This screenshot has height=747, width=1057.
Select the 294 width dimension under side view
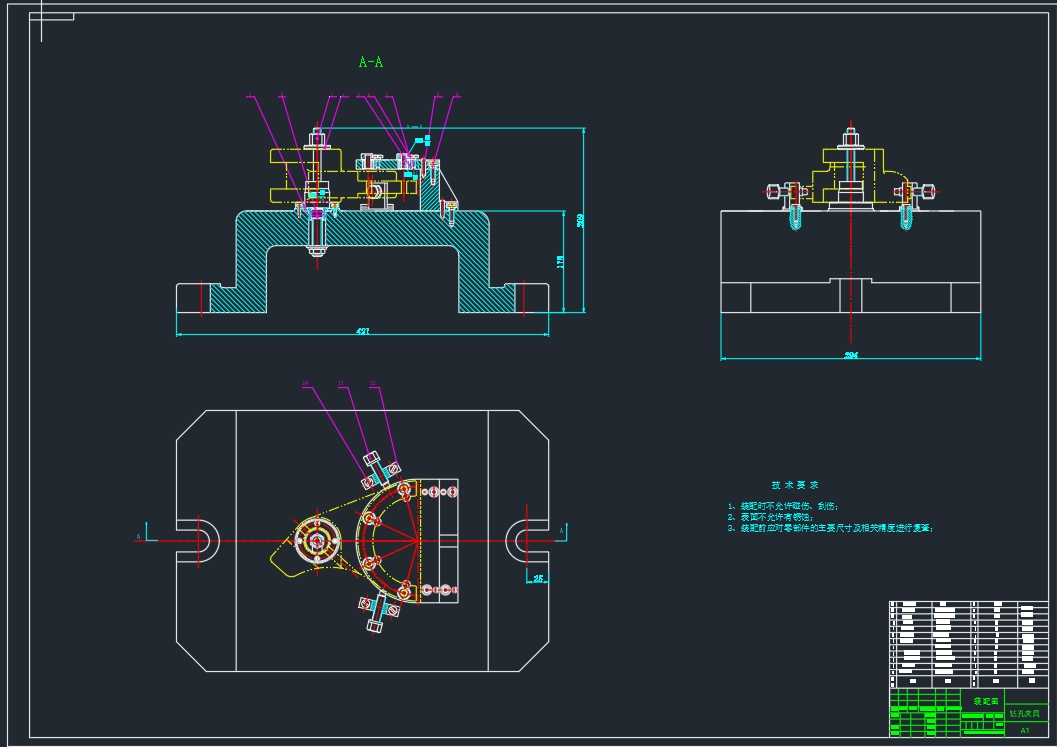click(x=851, y=355)
